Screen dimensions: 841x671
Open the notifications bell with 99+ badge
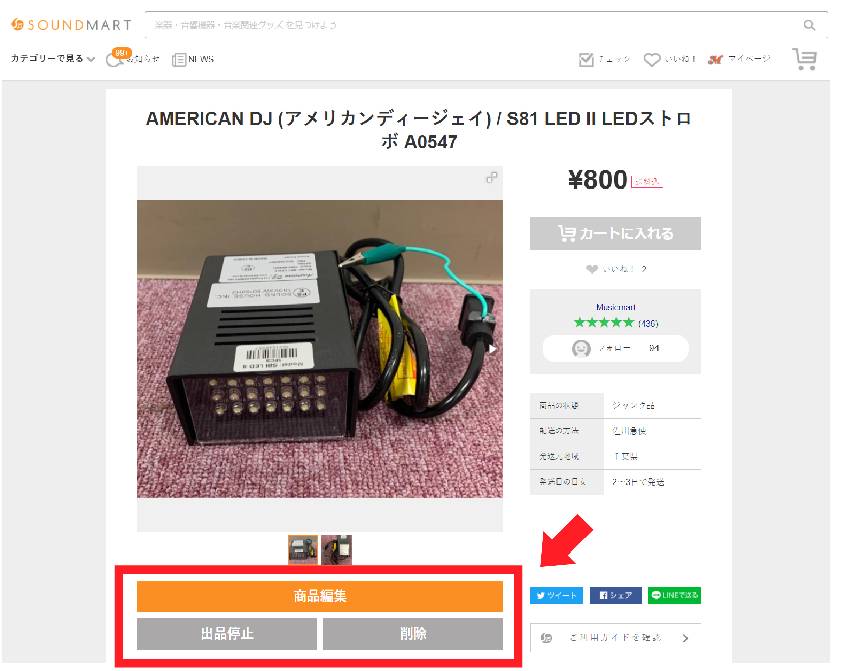pyautogui.click(x=113, y=59)
